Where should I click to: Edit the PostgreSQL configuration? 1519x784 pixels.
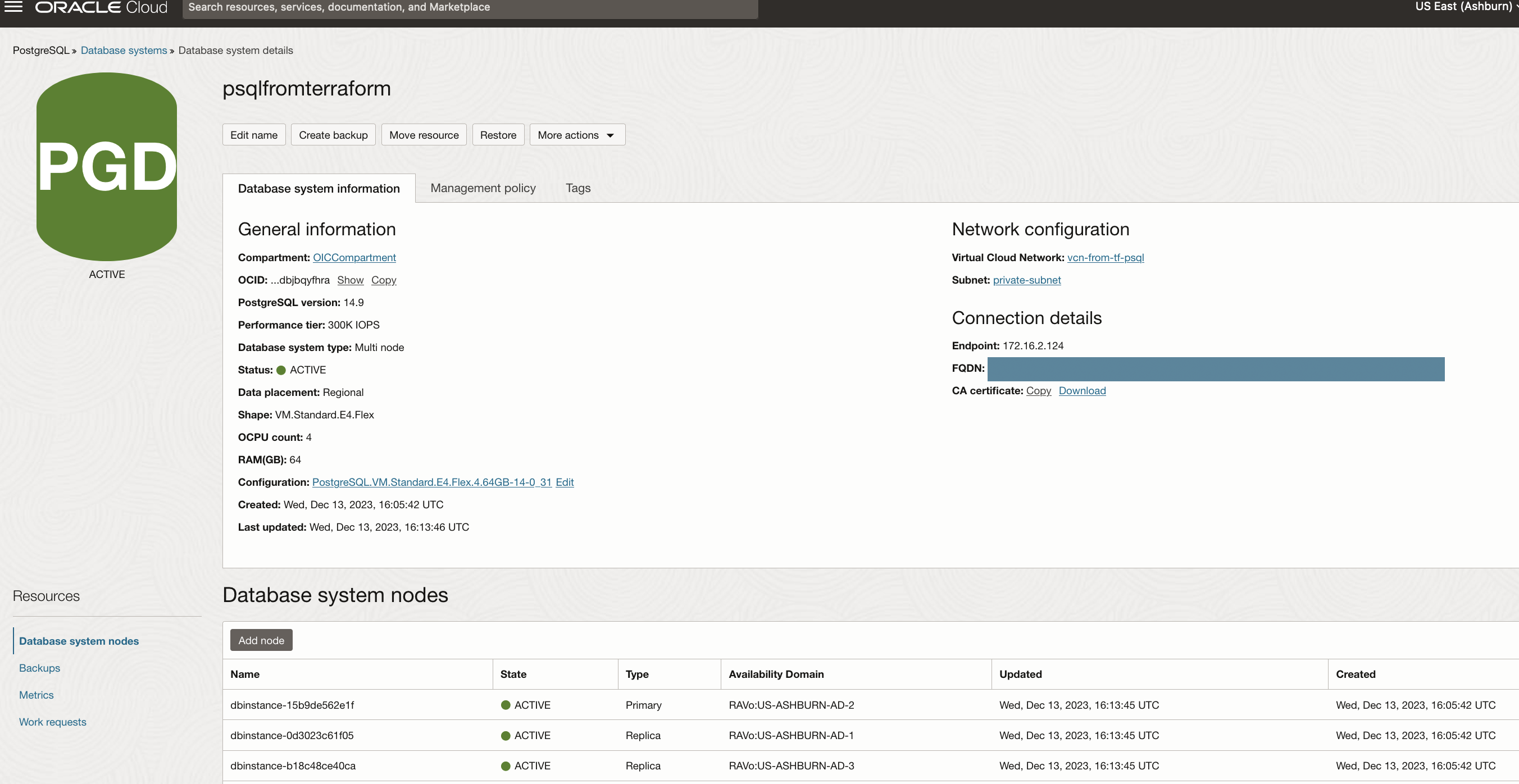(x=565, y=482)
